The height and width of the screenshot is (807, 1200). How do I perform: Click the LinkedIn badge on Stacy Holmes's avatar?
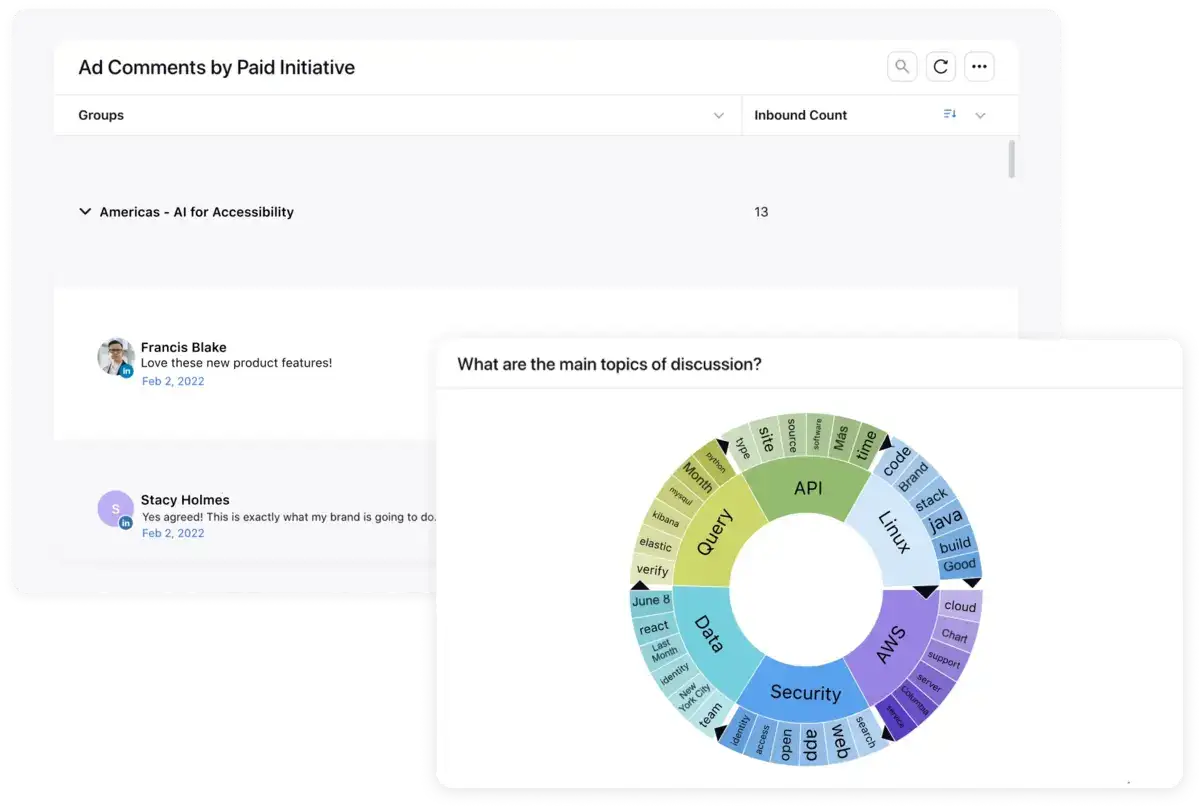[x=126, y=522]
